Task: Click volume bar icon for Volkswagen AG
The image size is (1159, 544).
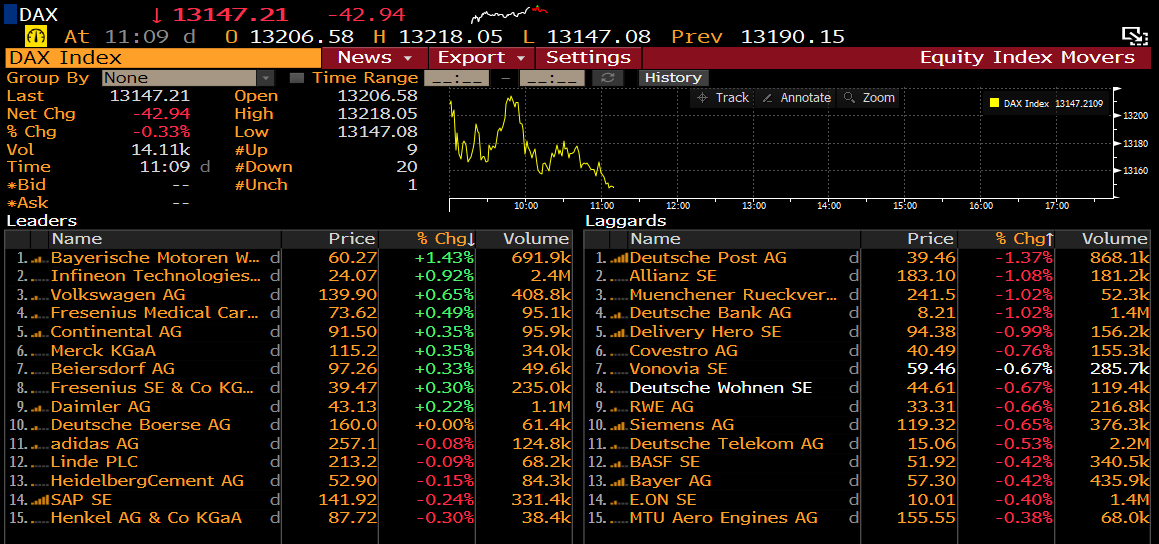Action: point(41,295)
